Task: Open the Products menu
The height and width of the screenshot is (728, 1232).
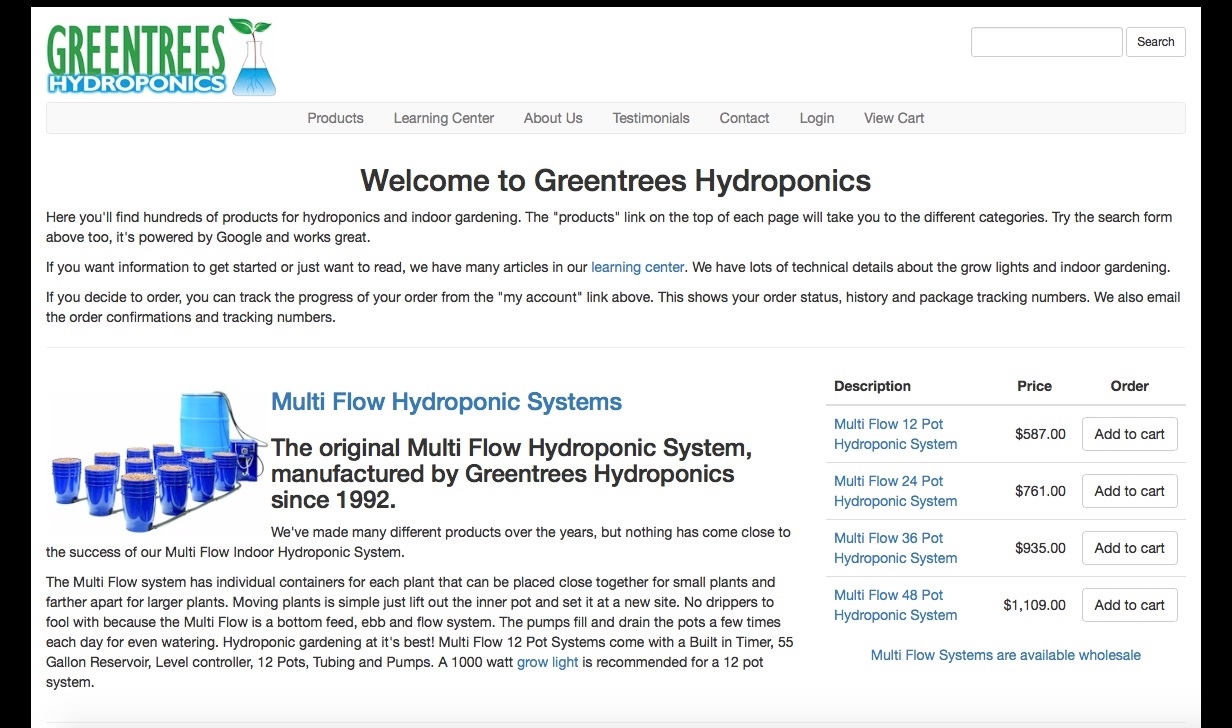Action: 335,118
